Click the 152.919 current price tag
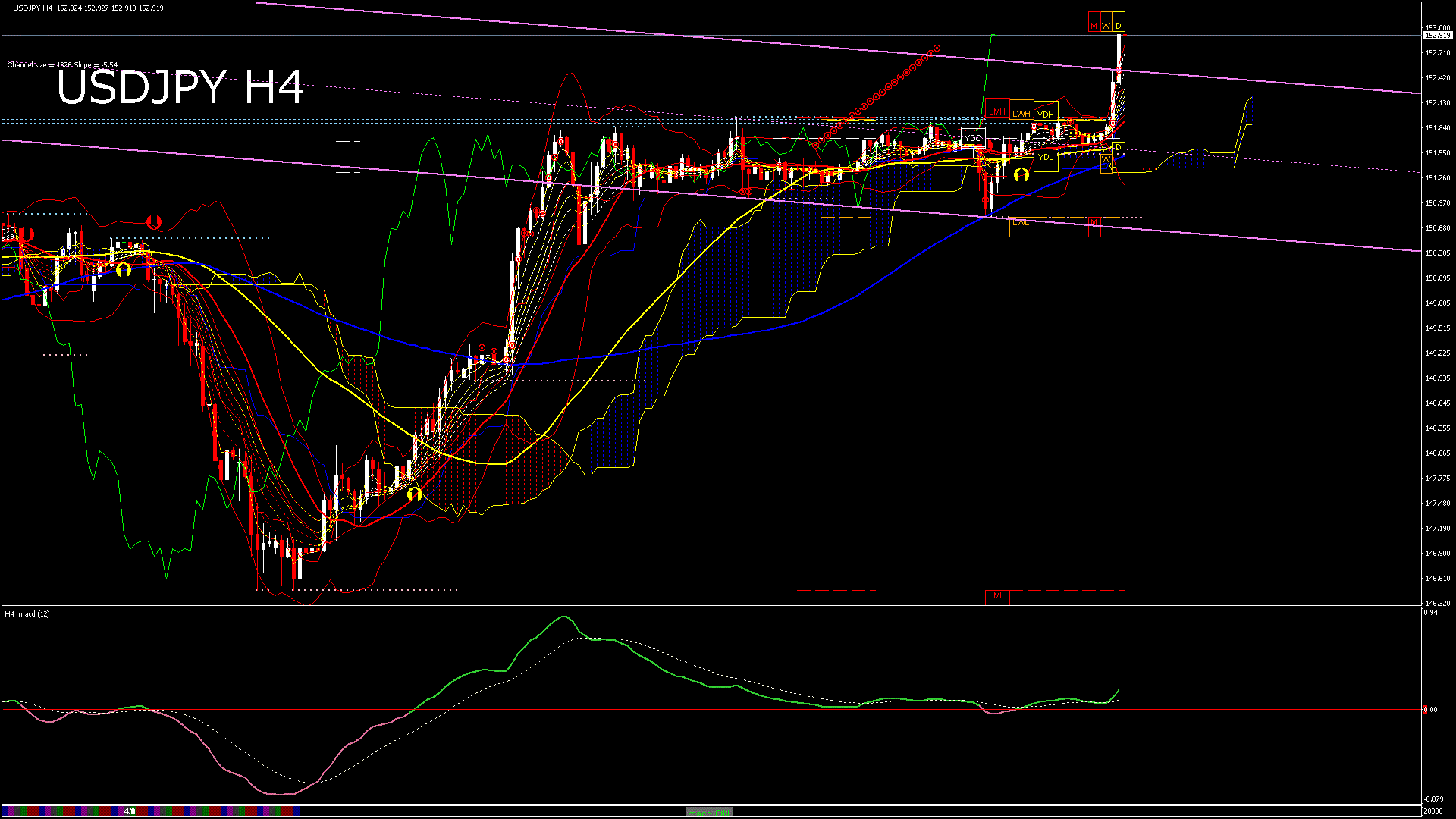The height and width of the screenshot is (819, 1456). pos(1437,36)
